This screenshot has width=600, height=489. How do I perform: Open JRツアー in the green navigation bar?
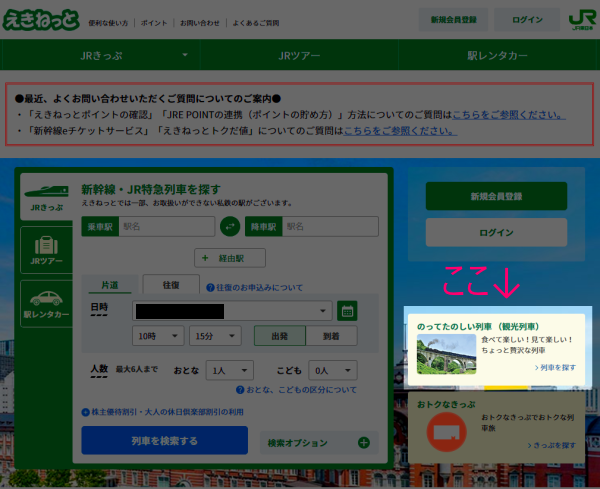[299, 55]
